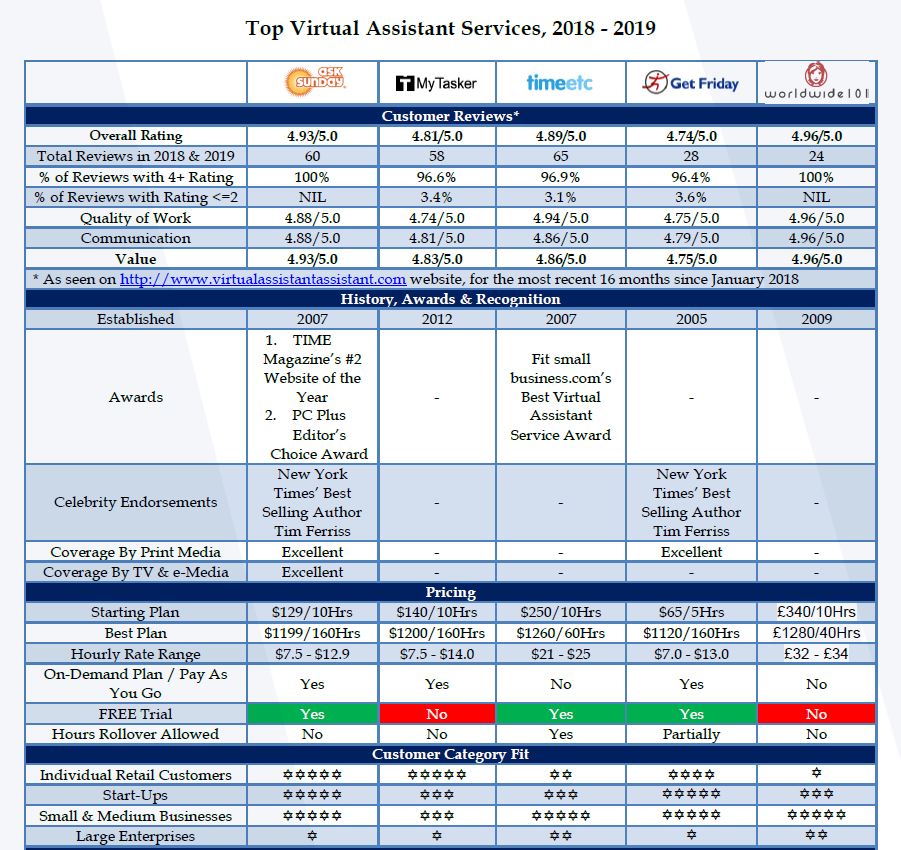Click the Get Friday logo

(691, 83)
